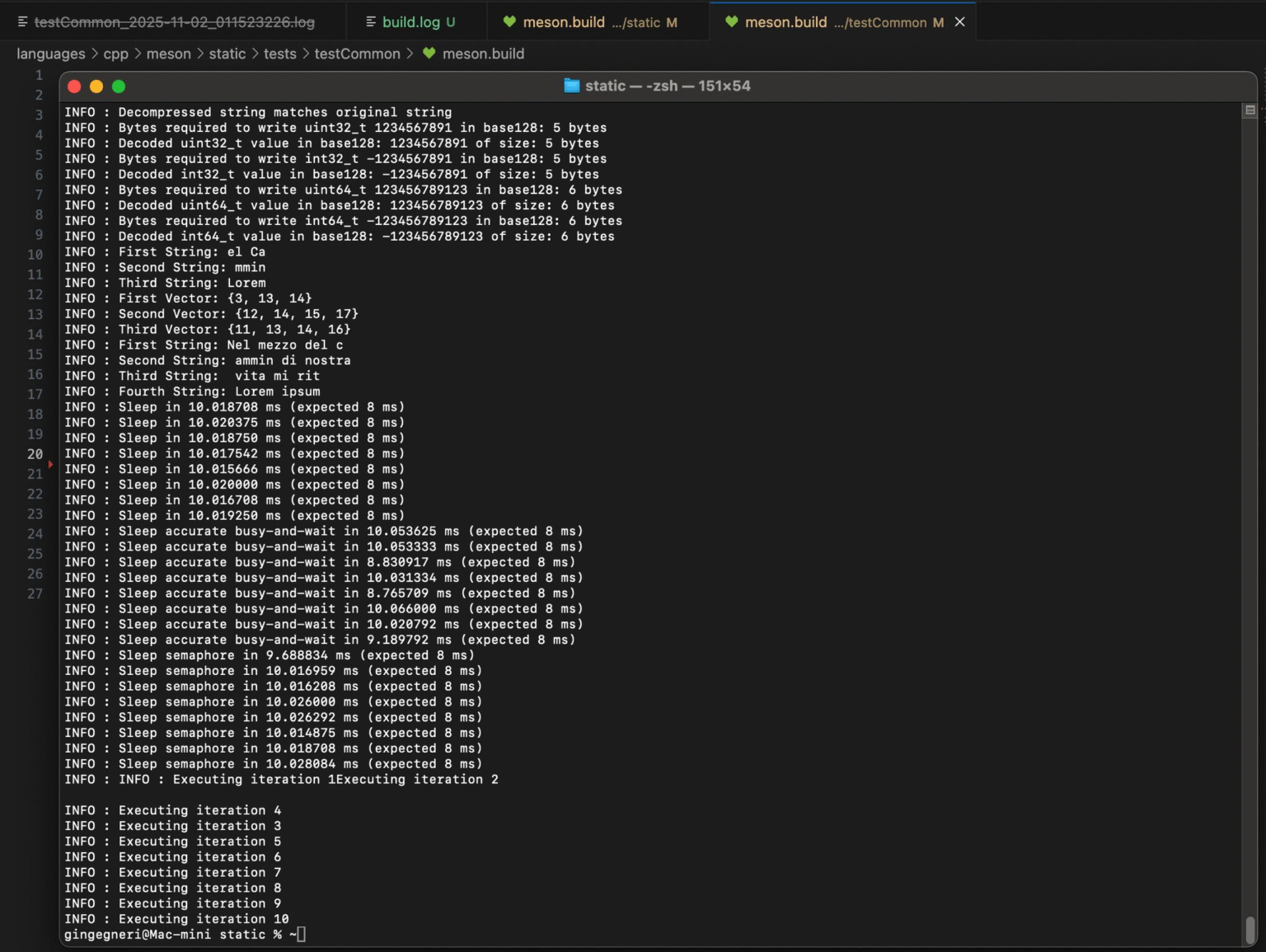Image resolution: width=1266 pixels, height=952 pixels.
Task: Expand chevron after 'languages' breadcrumb
Action: 95,54
